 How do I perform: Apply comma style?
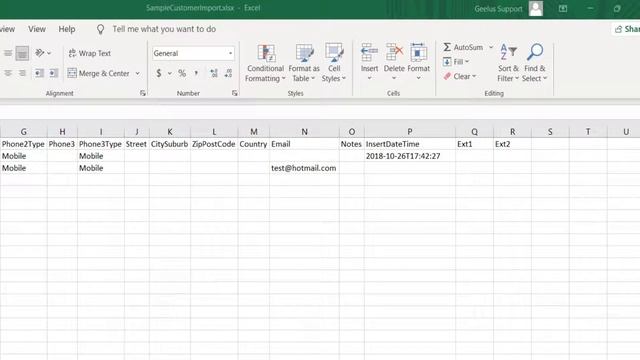(196, 73)
